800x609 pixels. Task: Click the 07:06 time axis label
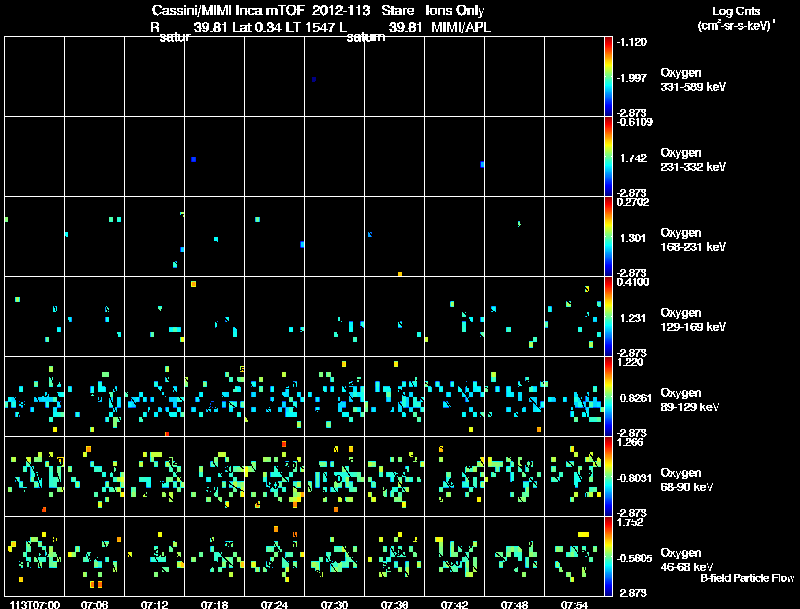click(x=94, y=605)
